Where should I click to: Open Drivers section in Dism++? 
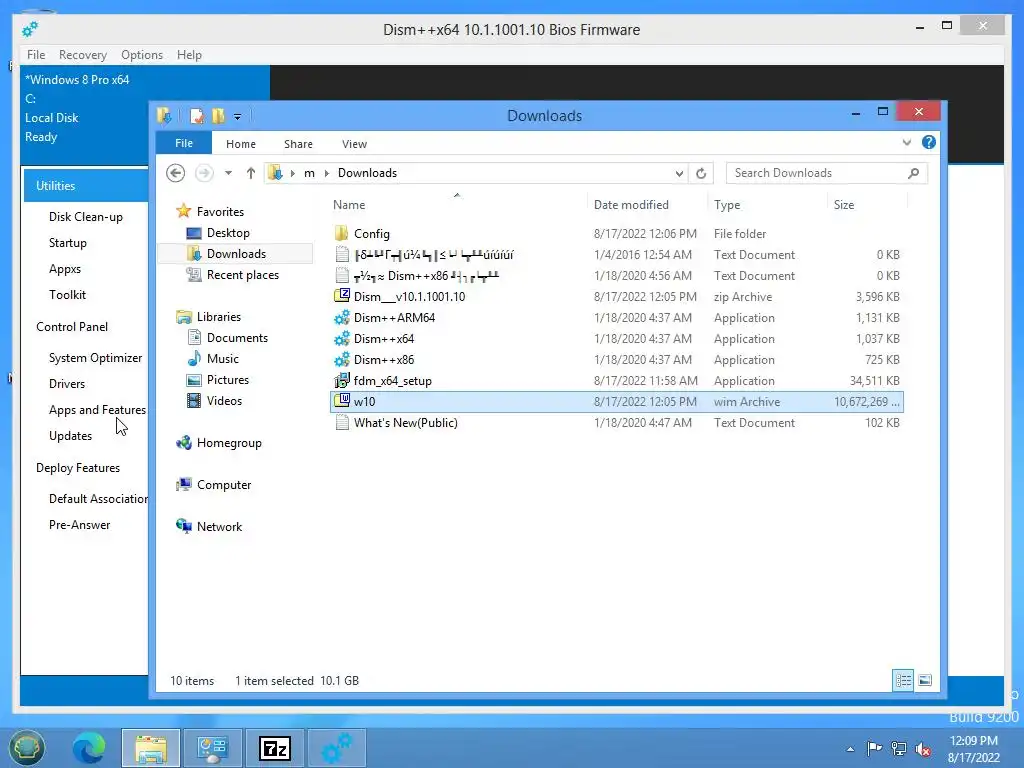(67, 384)
